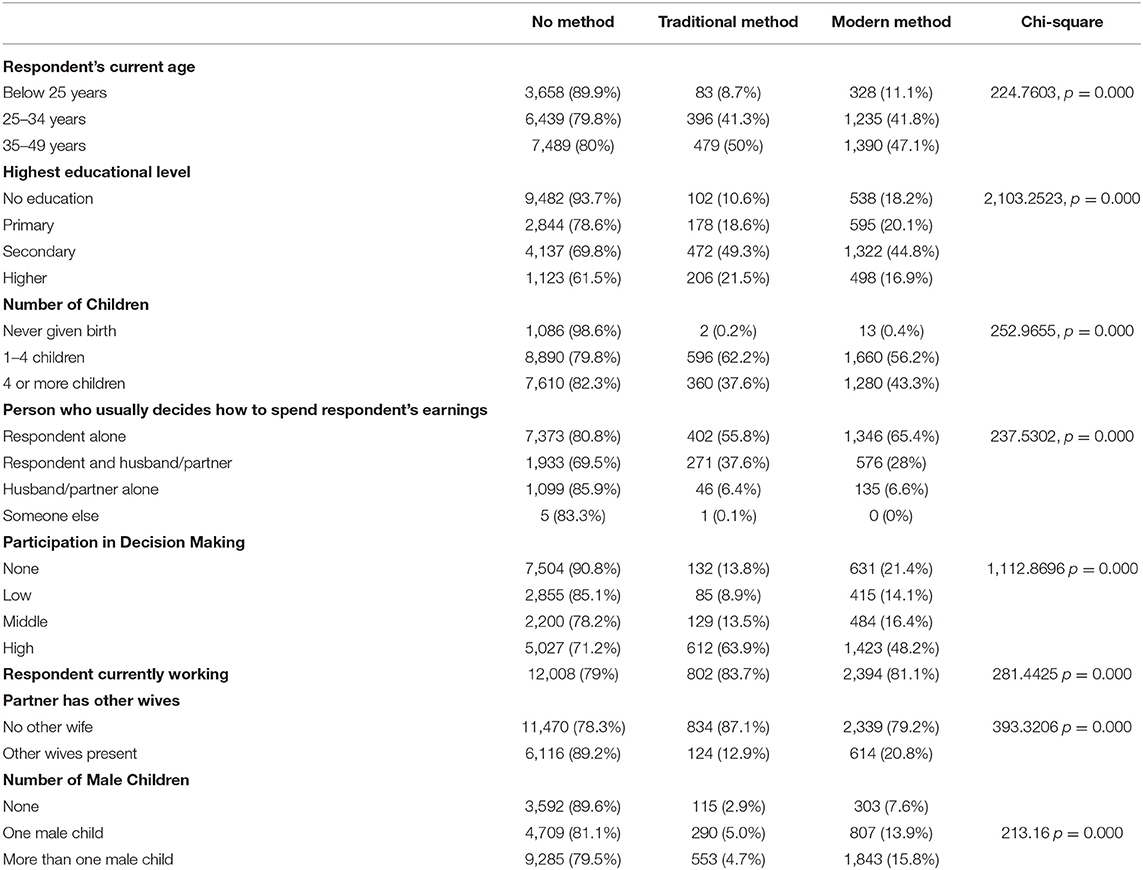Select the cell '9,482 (93.7%)'
Screen dimensions: 1143x870
(573, 198)
